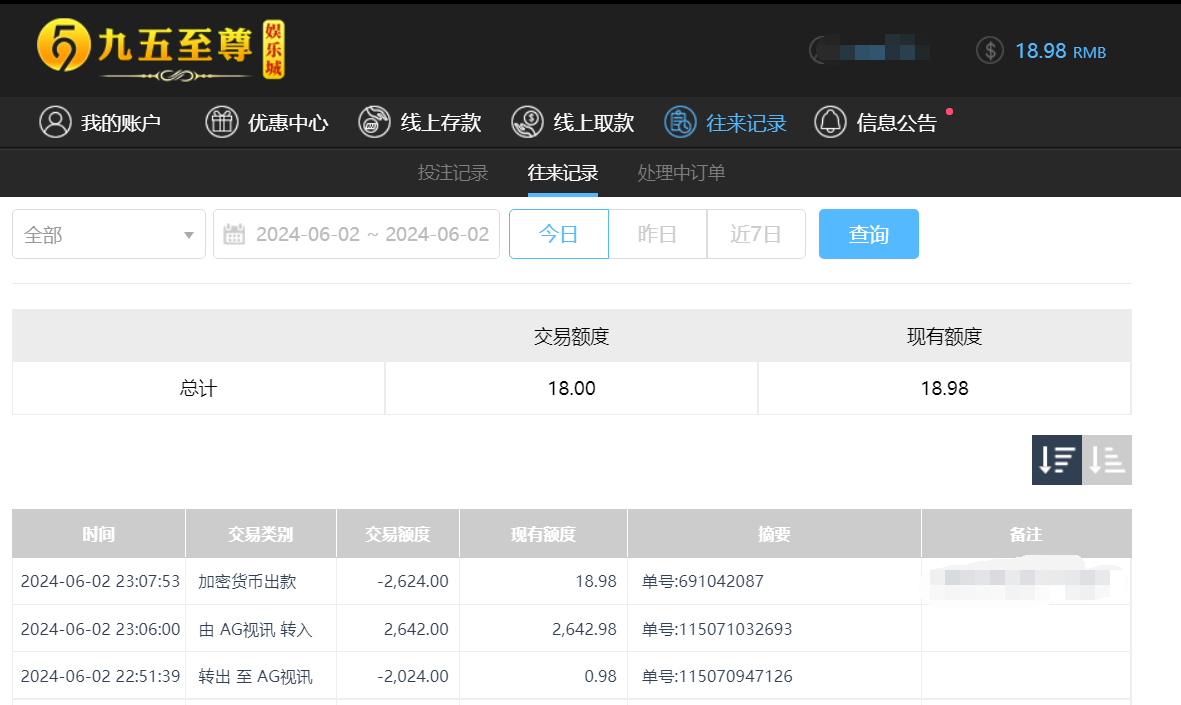Click the ascending sort icon above the table

(x=1107, y=460)
